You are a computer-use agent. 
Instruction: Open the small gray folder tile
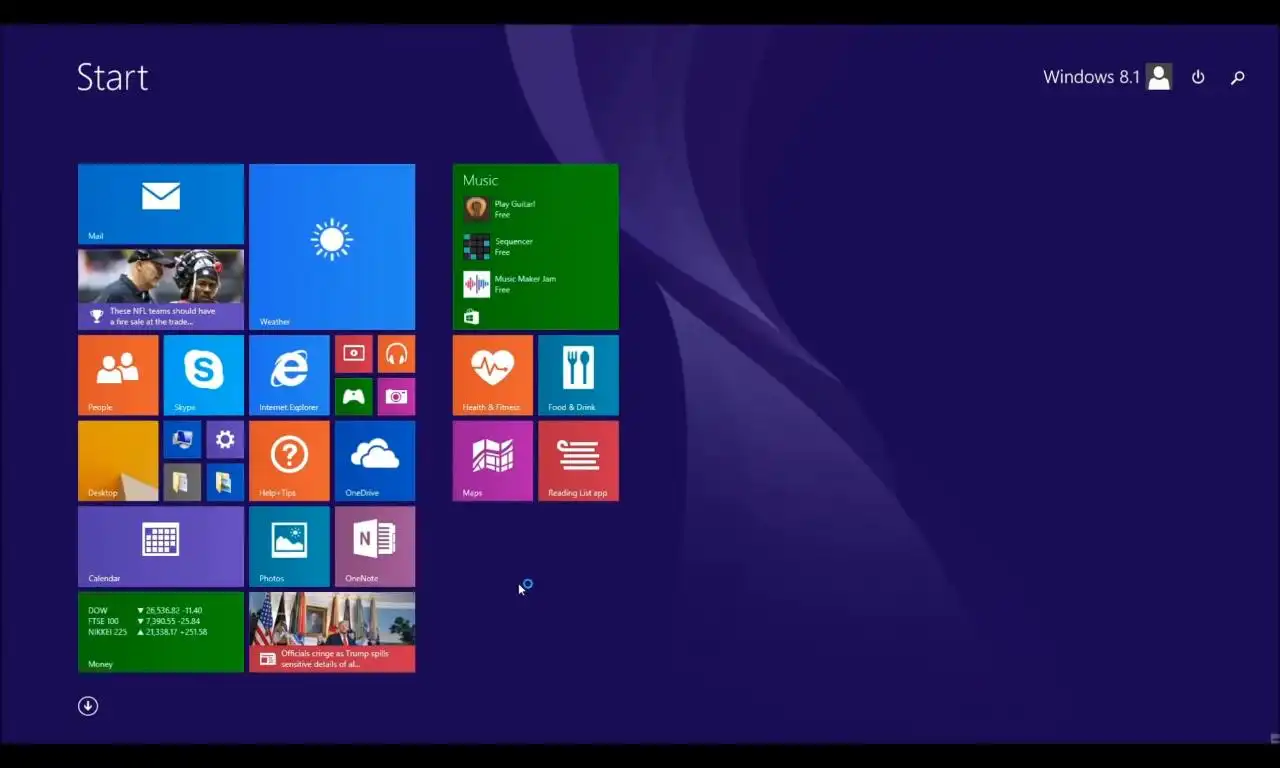182,482
